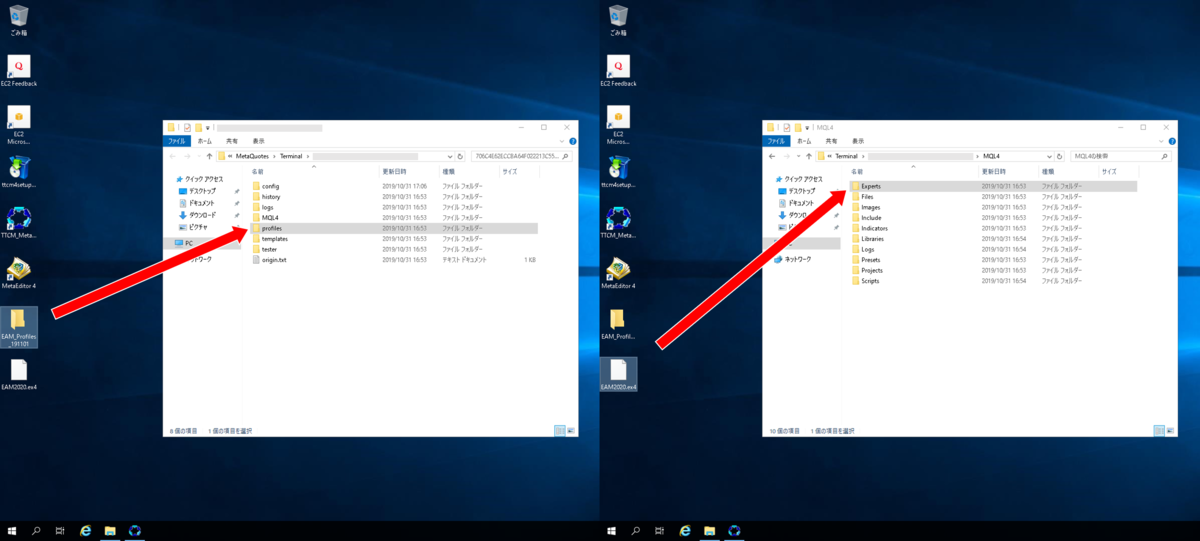
Task: Open 表示 tab in MQL4 window
Action: pyautogui.click(x=859, y=142)
